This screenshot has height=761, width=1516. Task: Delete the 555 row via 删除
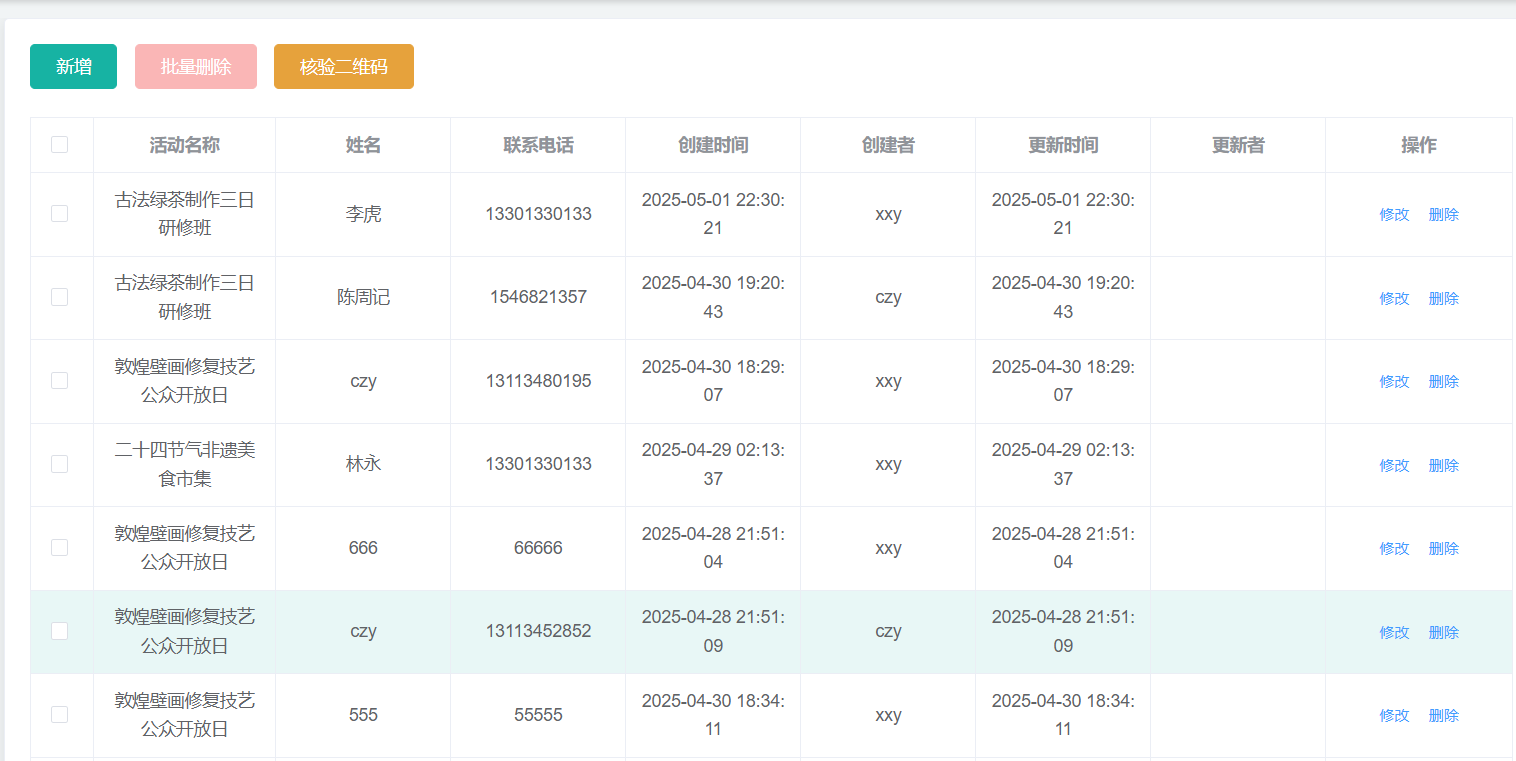click(1443, 716)
